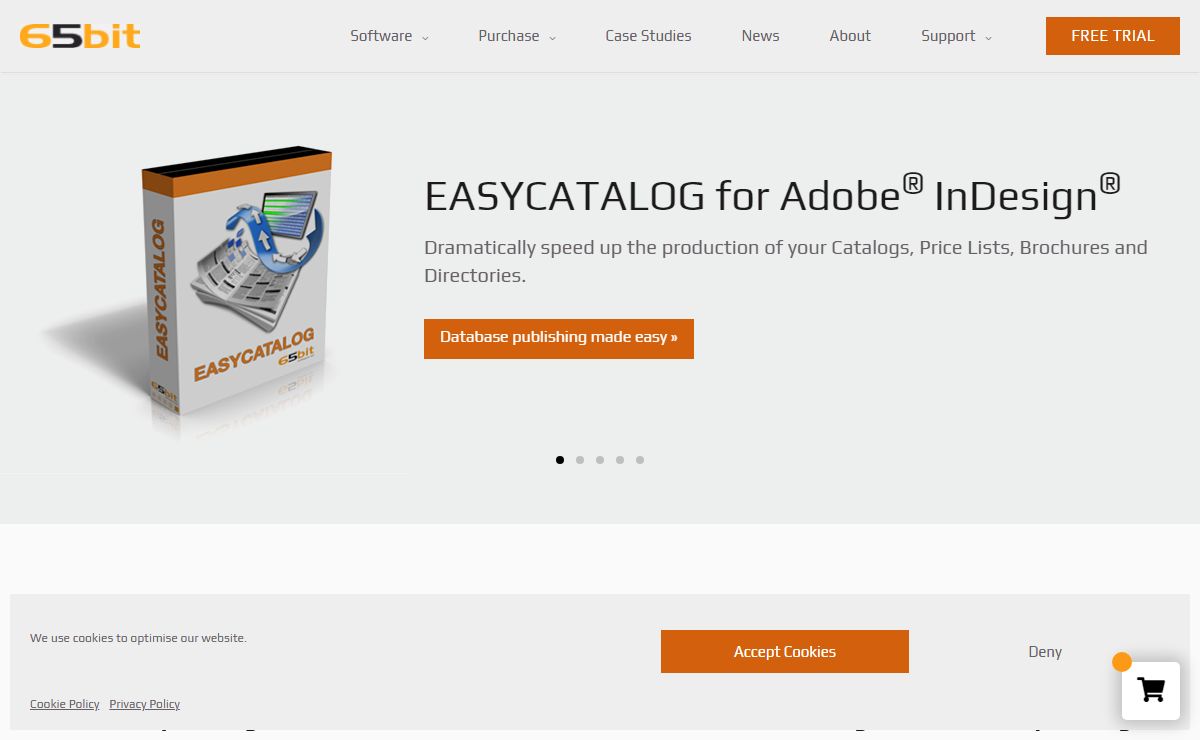Expand the Purchase menu chevron
This screenshot has width=1200, height=740.
[552, 38]
